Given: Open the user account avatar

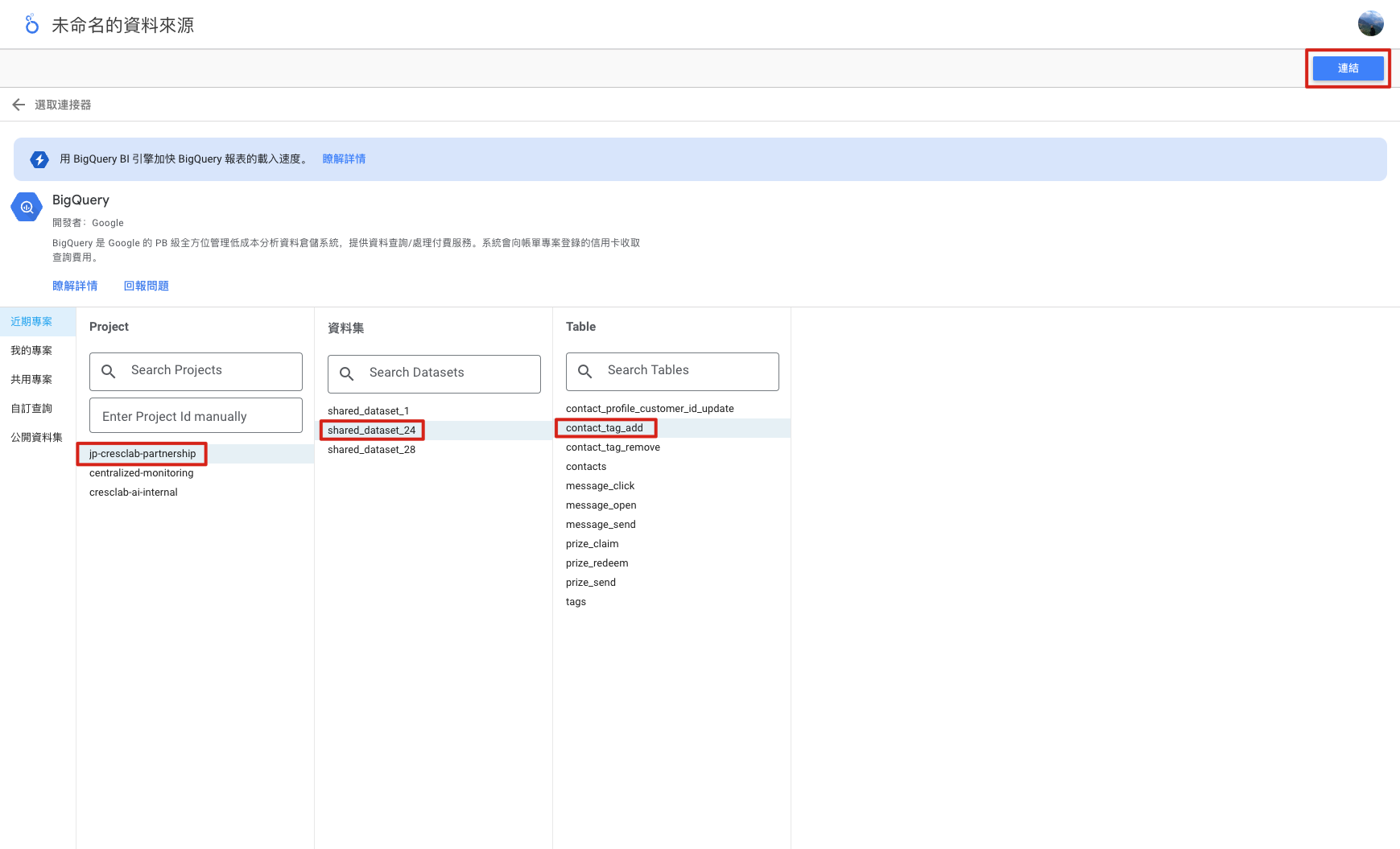Looking at the screenshot, I should tap(1370, 23).
